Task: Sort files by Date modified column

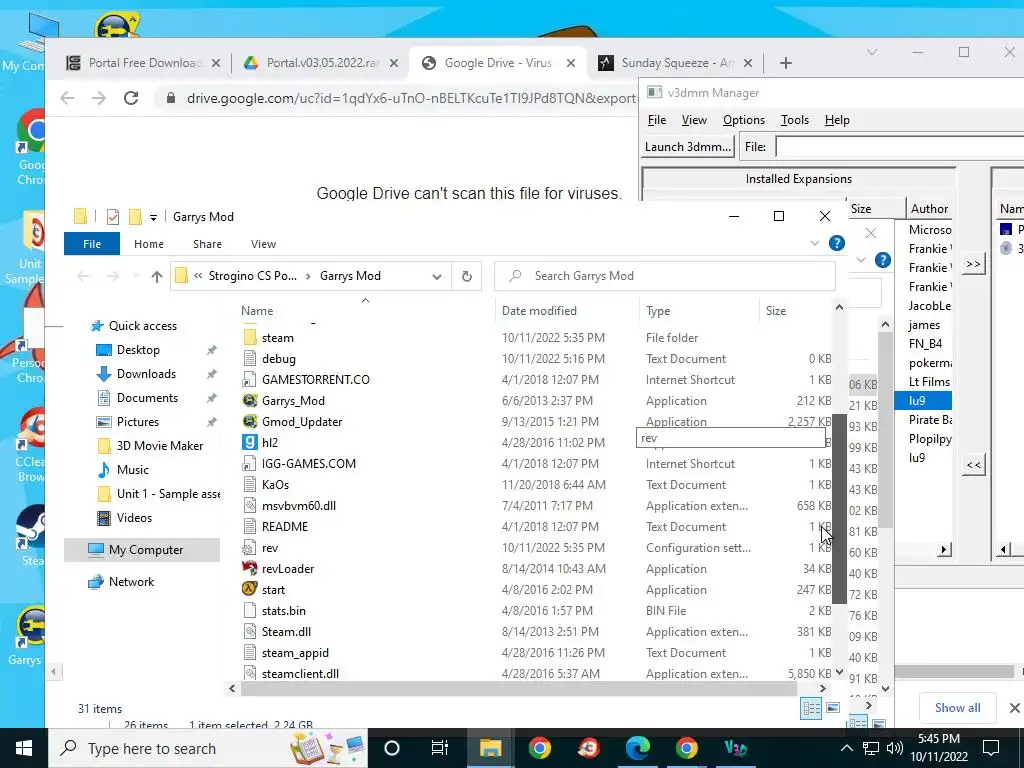Action: (x=539, y=311)
